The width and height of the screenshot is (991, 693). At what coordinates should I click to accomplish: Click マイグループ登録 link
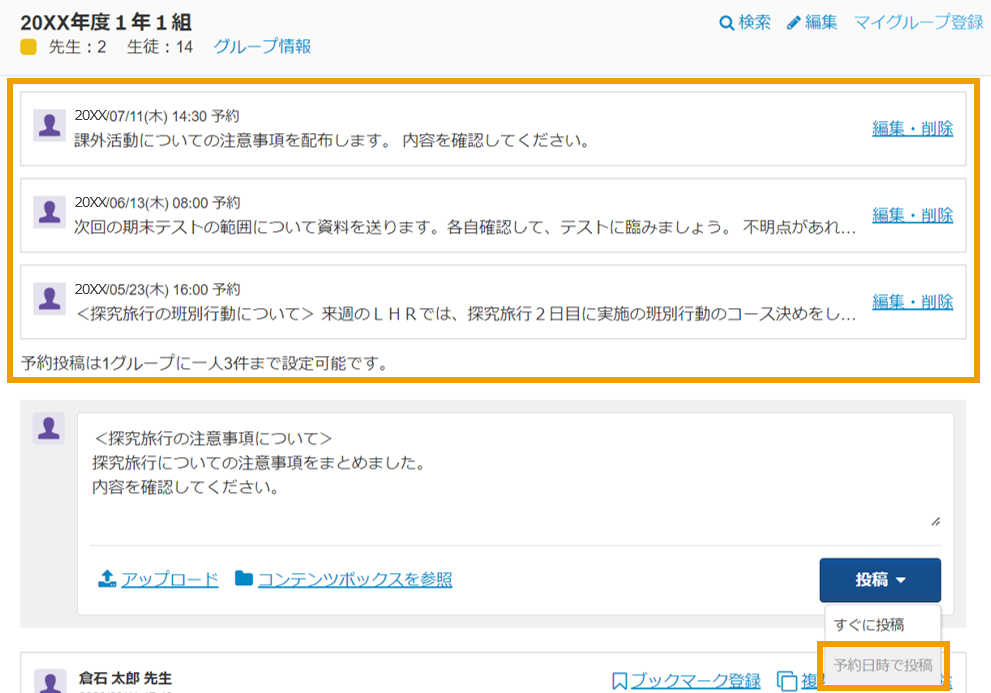click(x=919, y=23)
